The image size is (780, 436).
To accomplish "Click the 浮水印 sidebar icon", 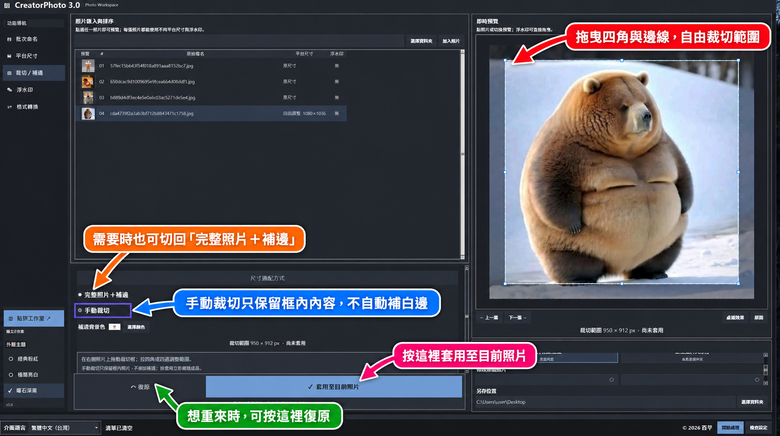I will (9, 90).
